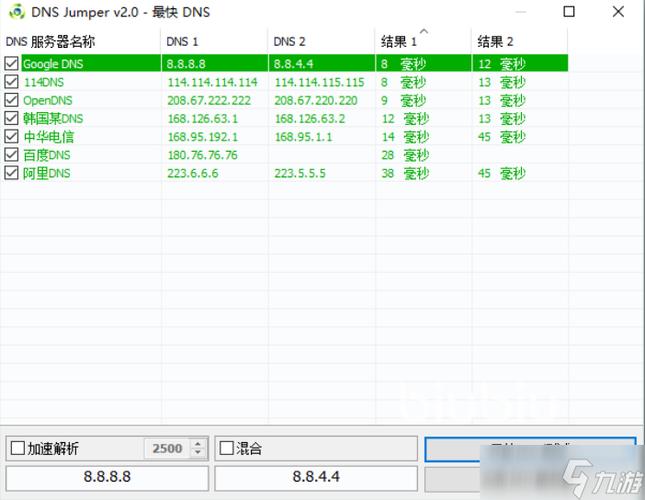This screenshot has width=645, height=500.
Task: Close the DNS Jumper window
Action: (x=618, y=12)
